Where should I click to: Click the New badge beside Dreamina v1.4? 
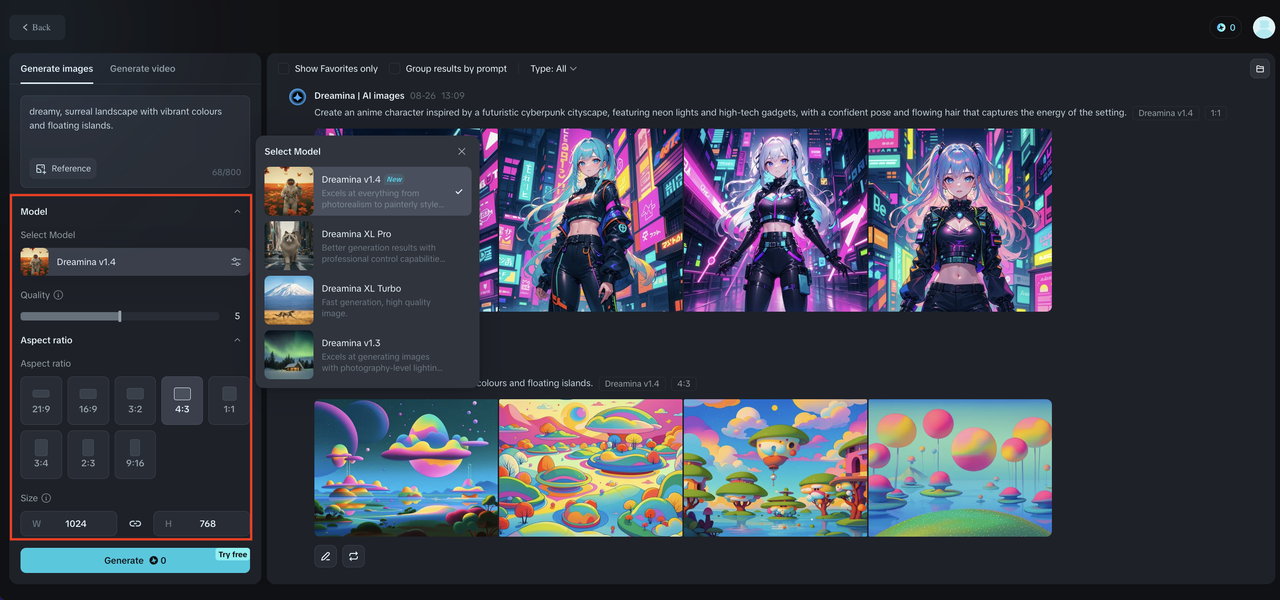tap(394, 180)
